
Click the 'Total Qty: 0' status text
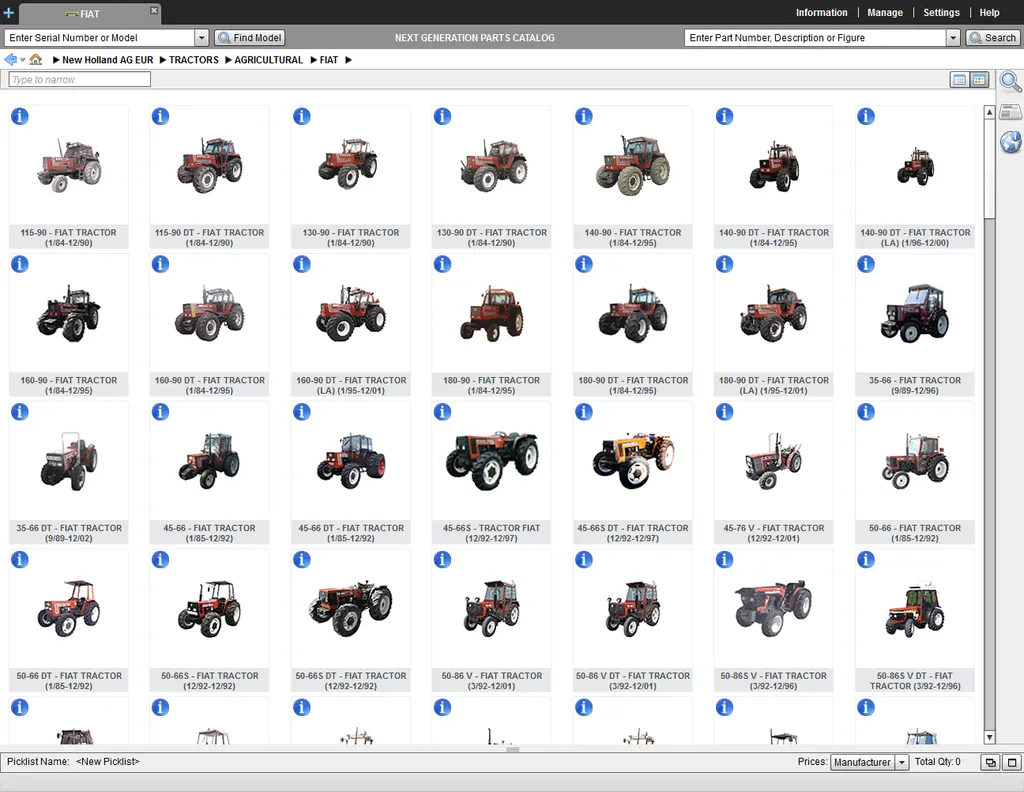click(937, 761)
